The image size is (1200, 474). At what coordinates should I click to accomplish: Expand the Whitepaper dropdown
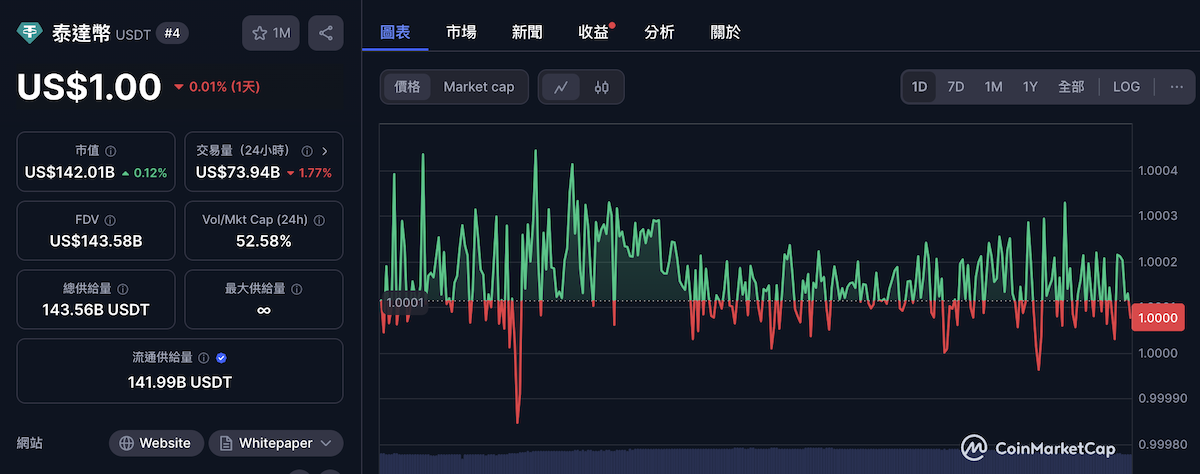276,443
